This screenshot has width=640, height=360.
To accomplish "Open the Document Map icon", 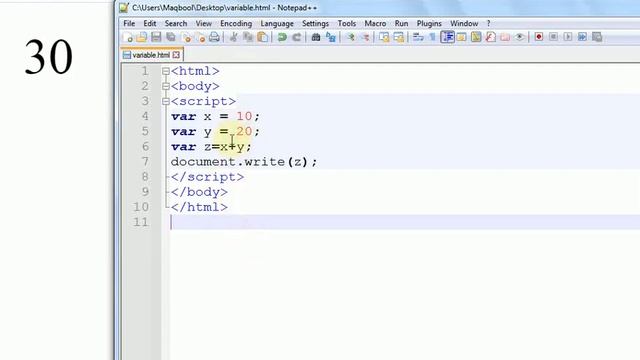I will click(x=476, y=37).
